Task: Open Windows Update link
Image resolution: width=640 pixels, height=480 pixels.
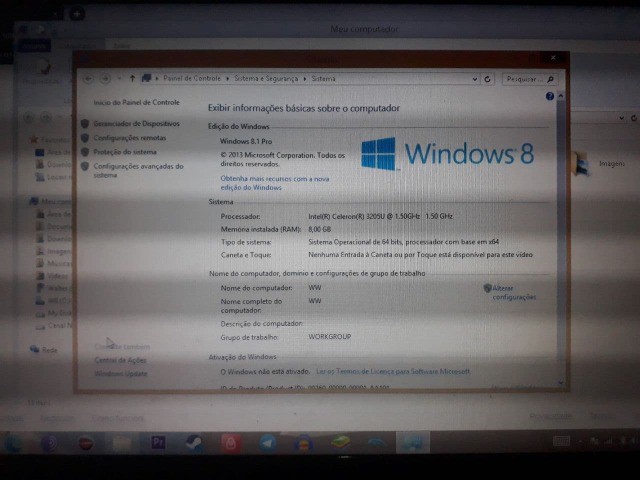Action: tap(121, 373)
